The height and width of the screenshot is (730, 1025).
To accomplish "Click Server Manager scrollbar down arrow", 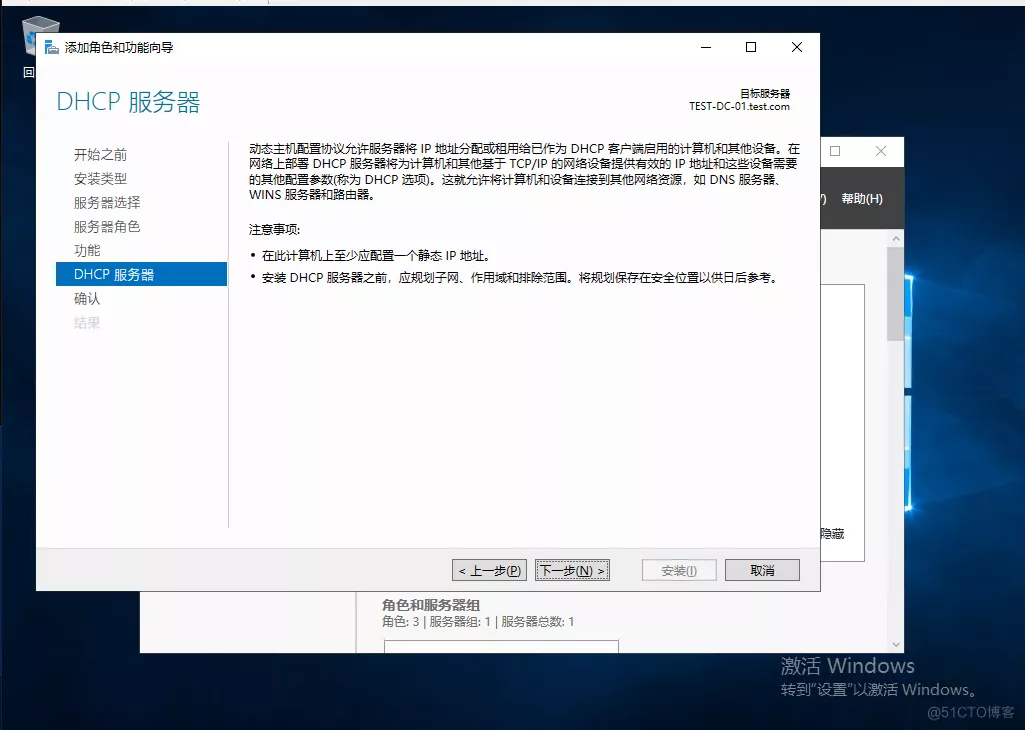I will pyautogui.click(x=896, y=644).
